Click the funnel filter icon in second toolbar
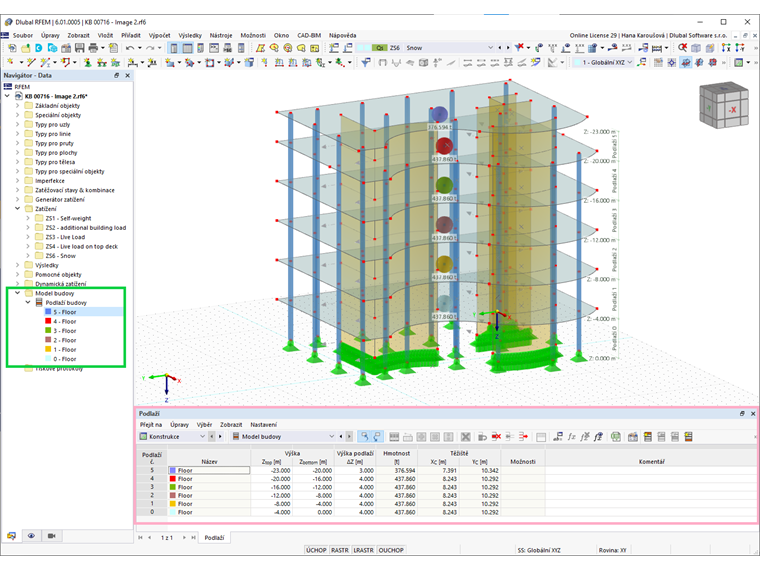 coord(366,63)
